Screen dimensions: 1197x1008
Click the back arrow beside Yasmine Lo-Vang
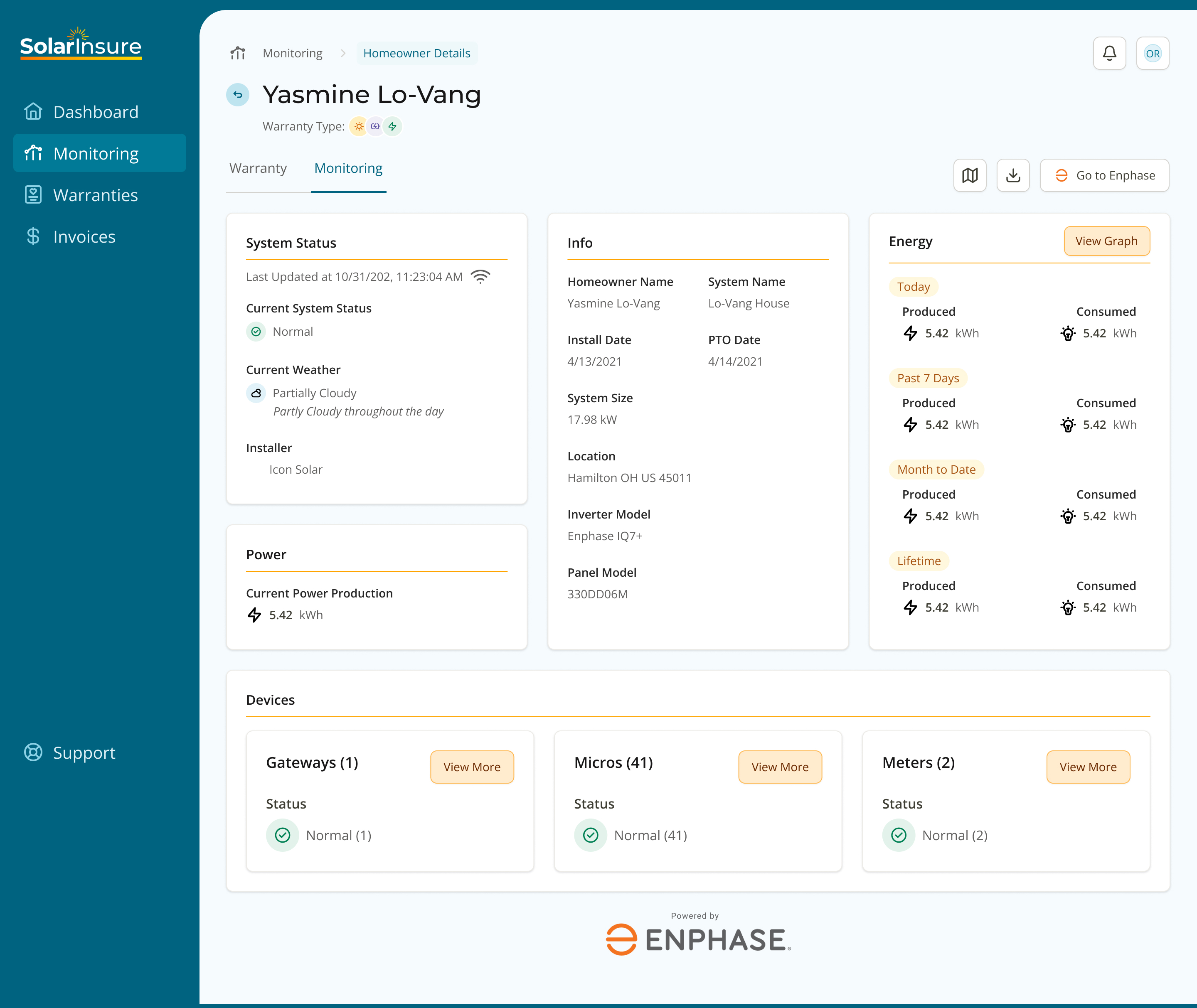click(x=238, y=95)
